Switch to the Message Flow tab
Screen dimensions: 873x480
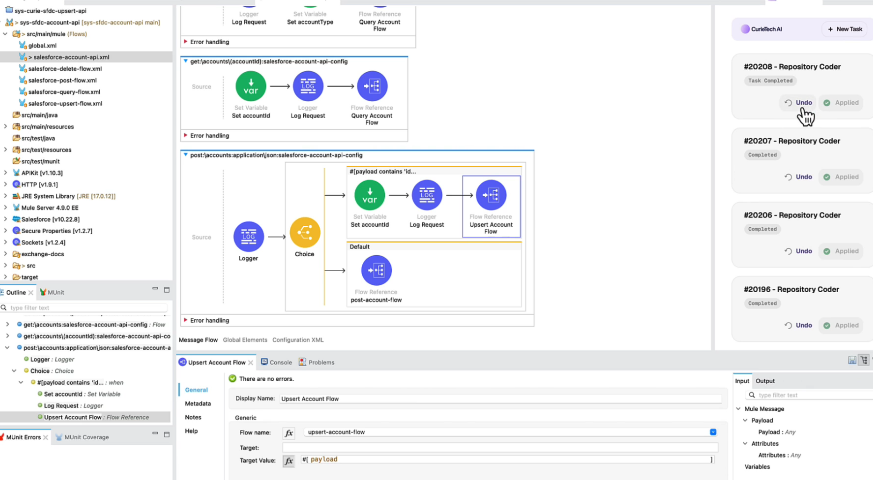pyautogui.click(x=198, y=340)
